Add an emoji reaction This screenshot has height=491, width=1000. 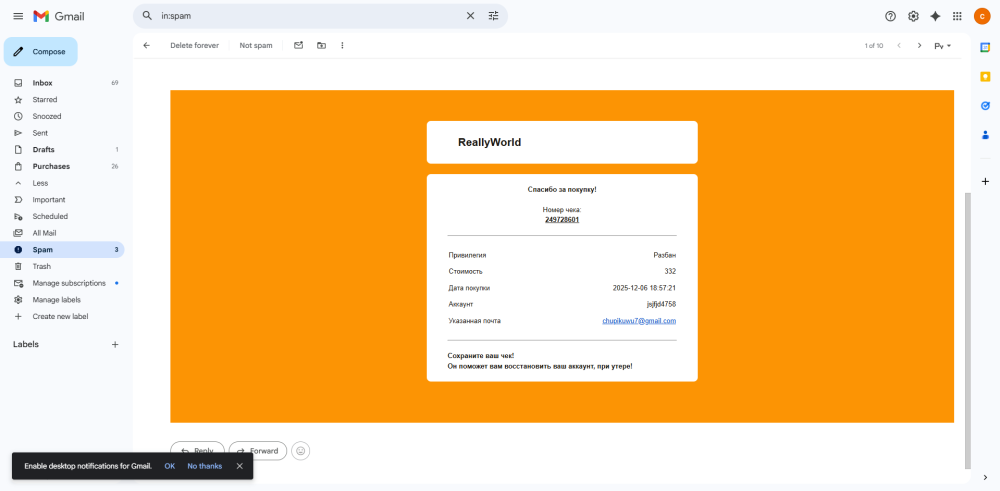(300, 451)
